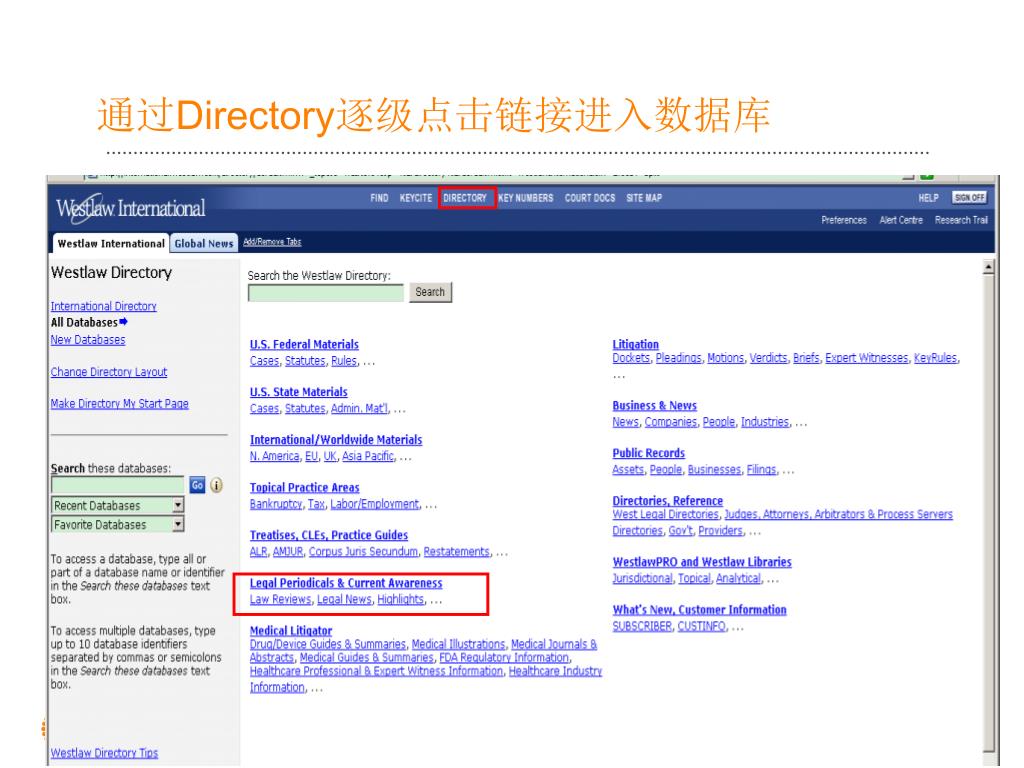
Task: Open the Public Records category
Action: [x=648, y=453]
